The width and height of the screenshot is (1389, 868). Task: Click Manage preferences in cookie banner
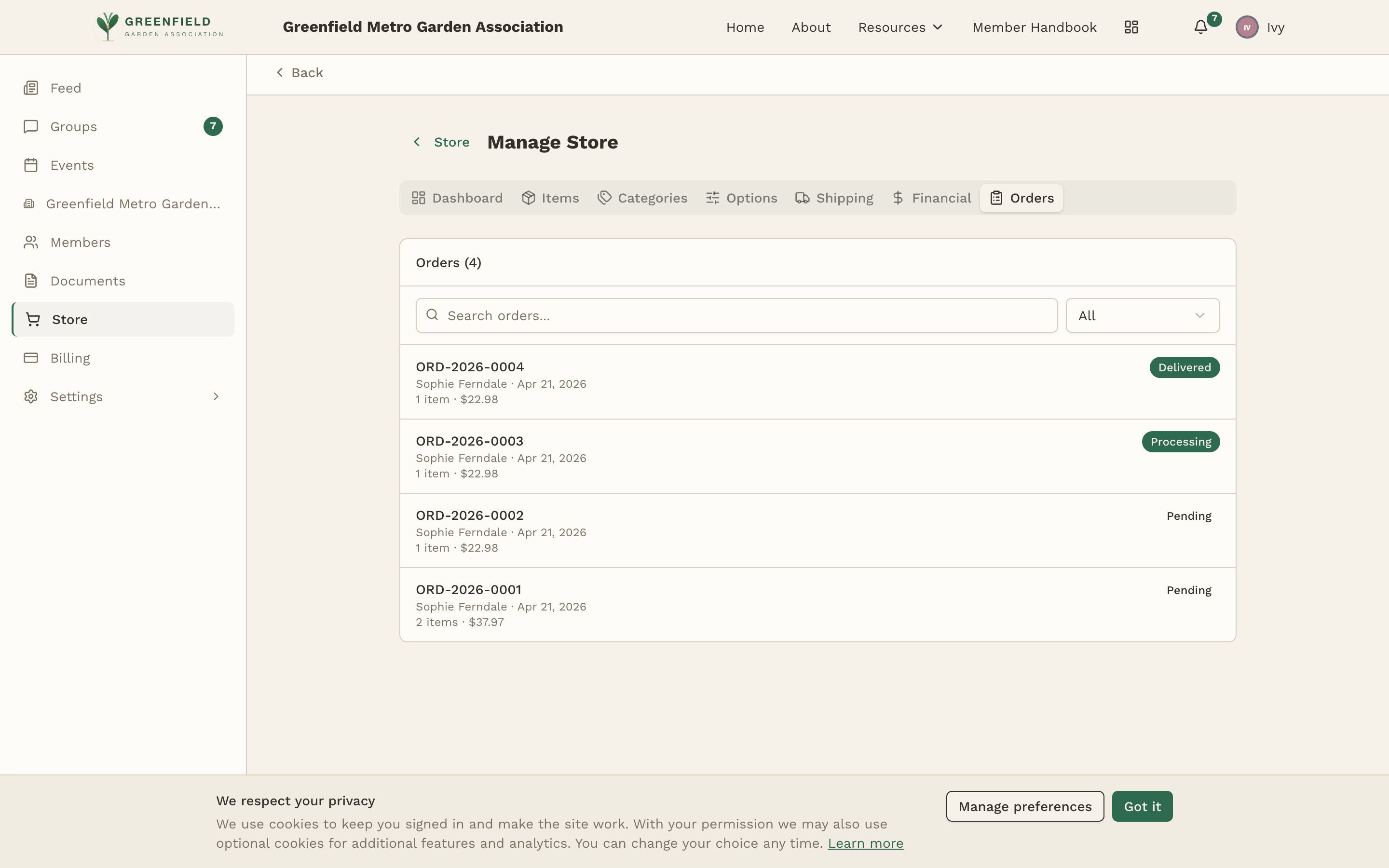point(1024,806)
